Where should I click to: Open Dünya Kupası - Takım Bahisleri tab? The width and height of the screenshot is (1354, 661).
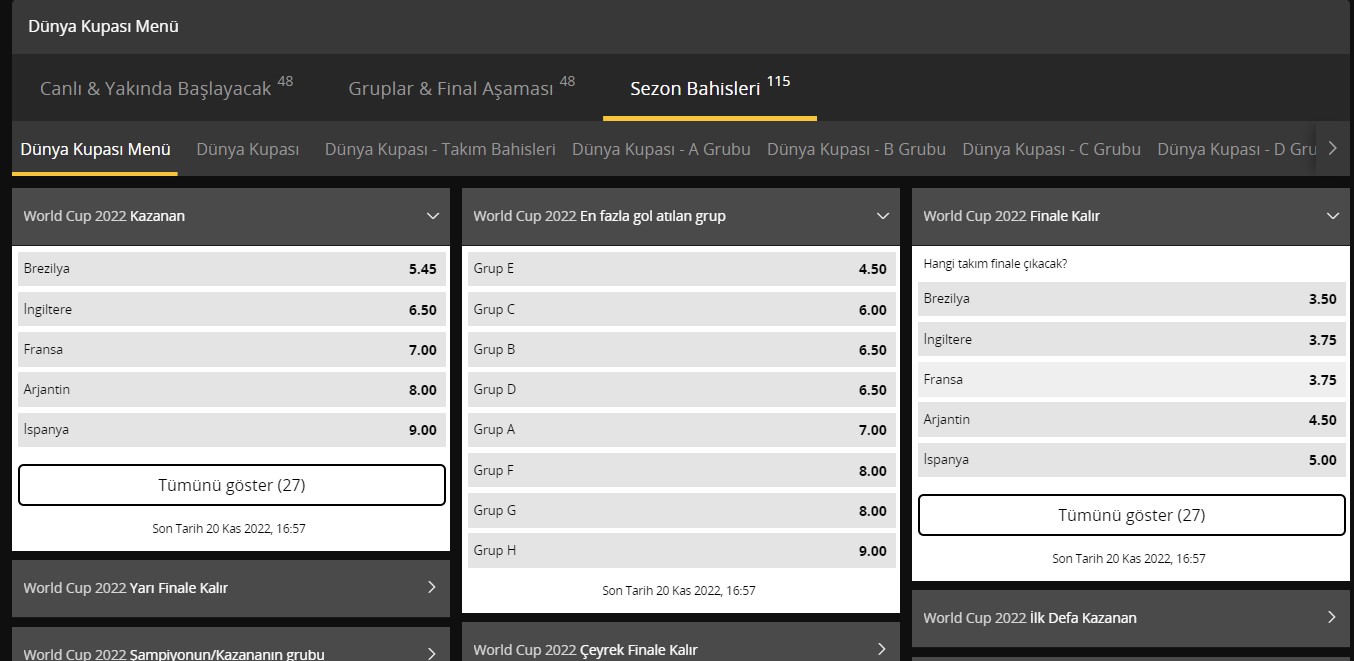[x=440, y=149]
